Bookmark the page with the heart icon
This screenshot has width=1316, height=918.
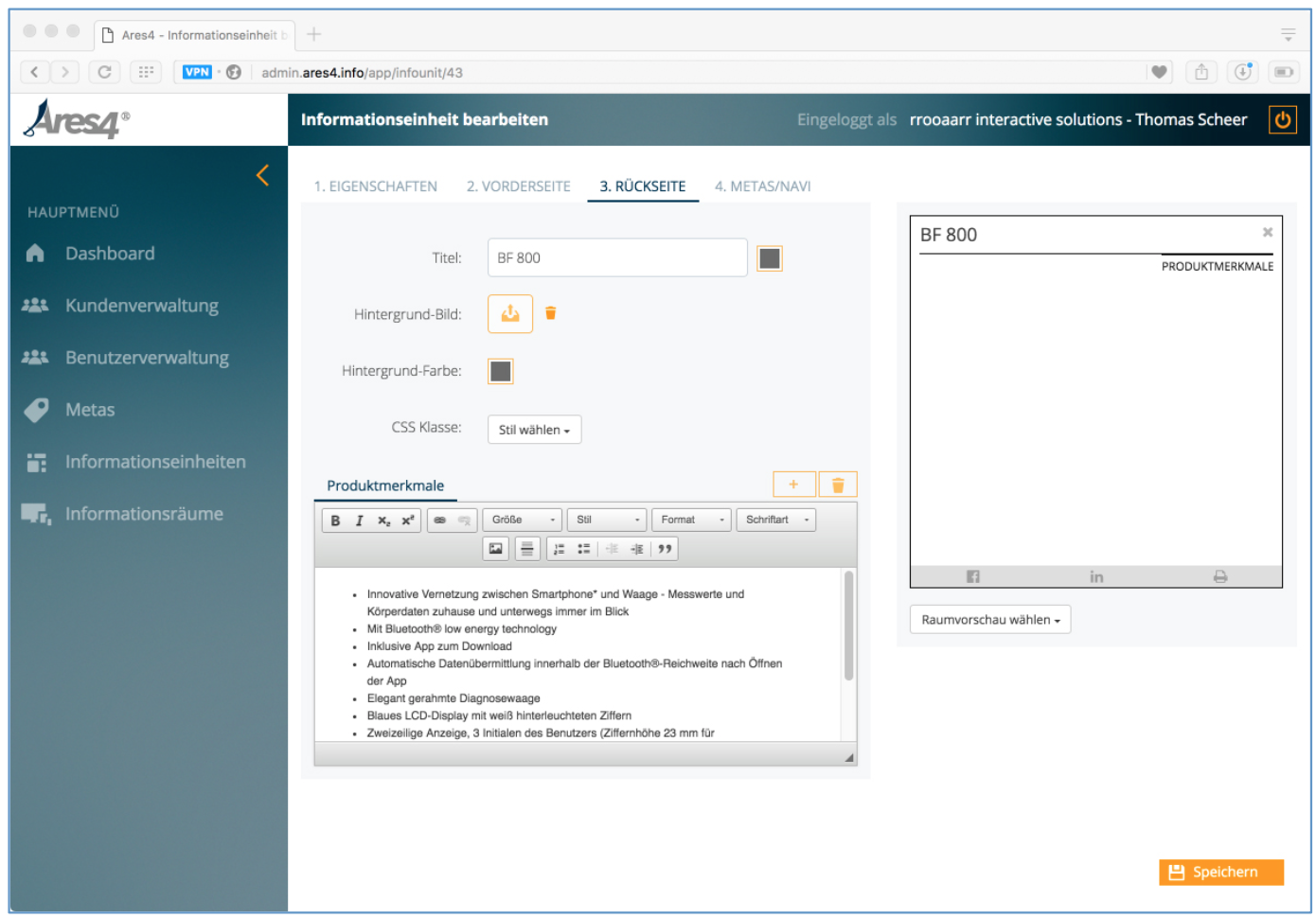point(1159,72)
